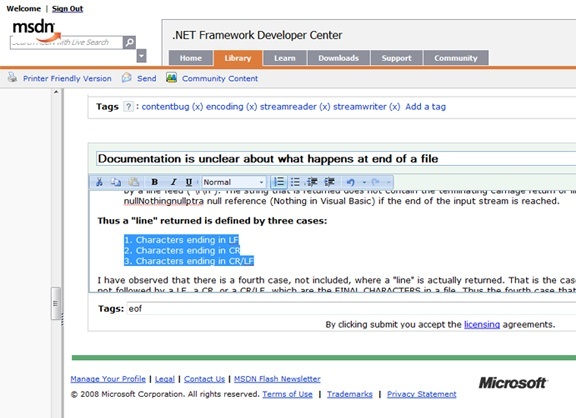Remove the streamwriter tag via (x)
Image resolution: width=576 pixels, height=418 pixels.
[395, 107]
